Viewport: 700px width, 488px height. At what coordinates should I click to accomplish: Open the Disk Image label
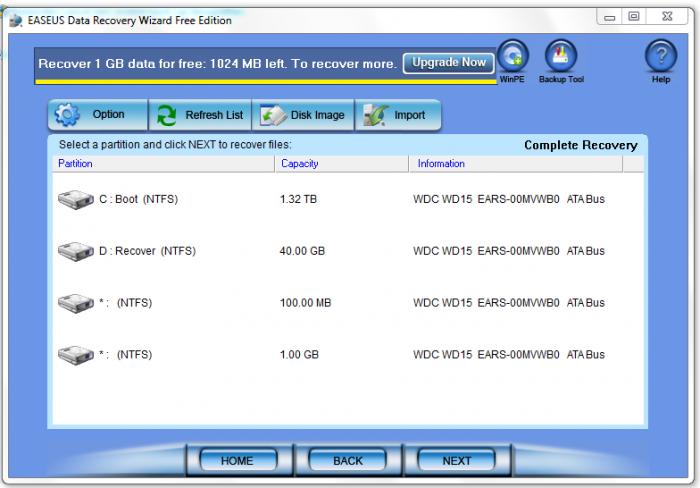point(317,115)
